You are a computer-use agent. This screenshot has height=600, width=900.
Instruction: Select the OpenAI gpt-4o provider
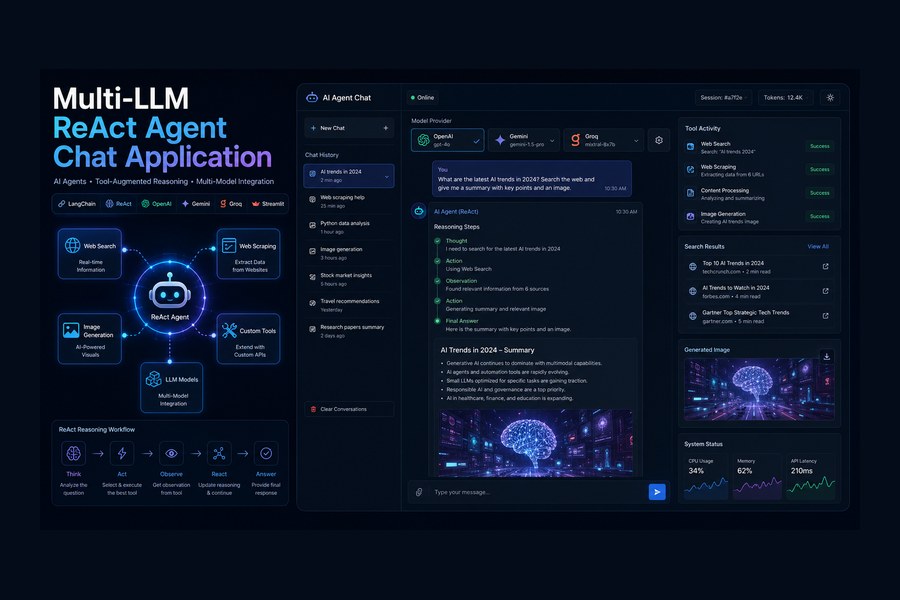tap(448, 140)
